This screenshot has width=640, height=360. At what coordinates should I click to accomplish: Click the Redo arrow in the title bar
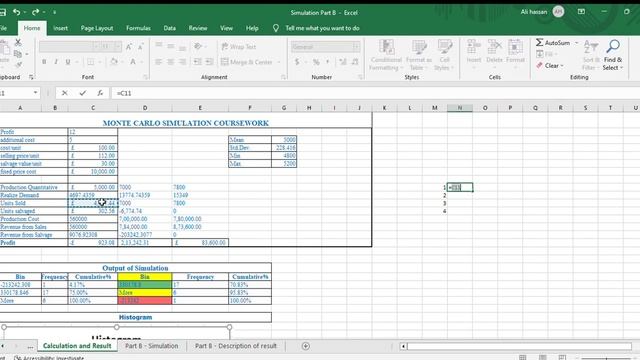[35, 12]
